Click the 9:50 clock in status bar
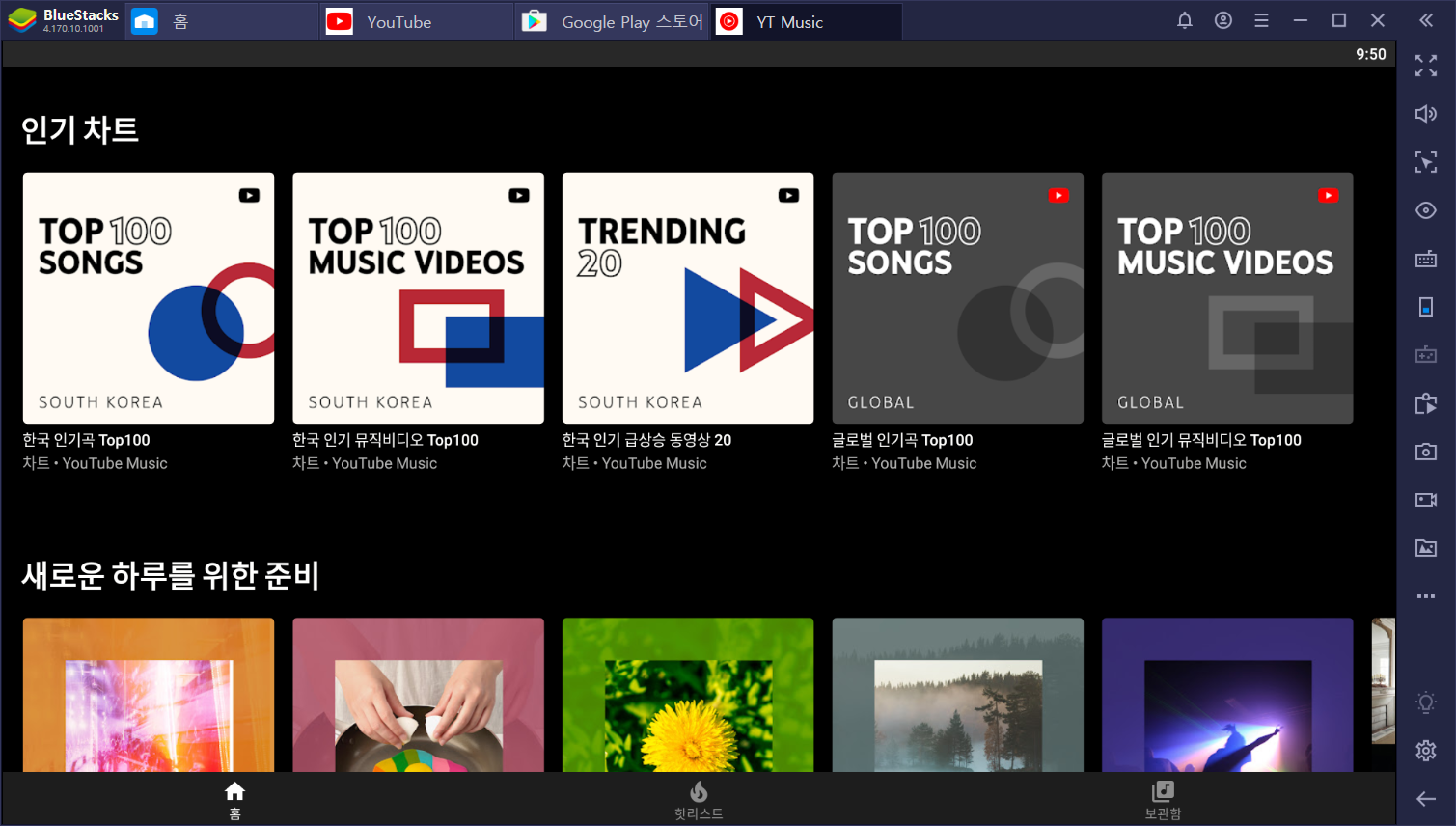Image resolution: width=1456 pixels, height=826 pixels. point(1370,54)
